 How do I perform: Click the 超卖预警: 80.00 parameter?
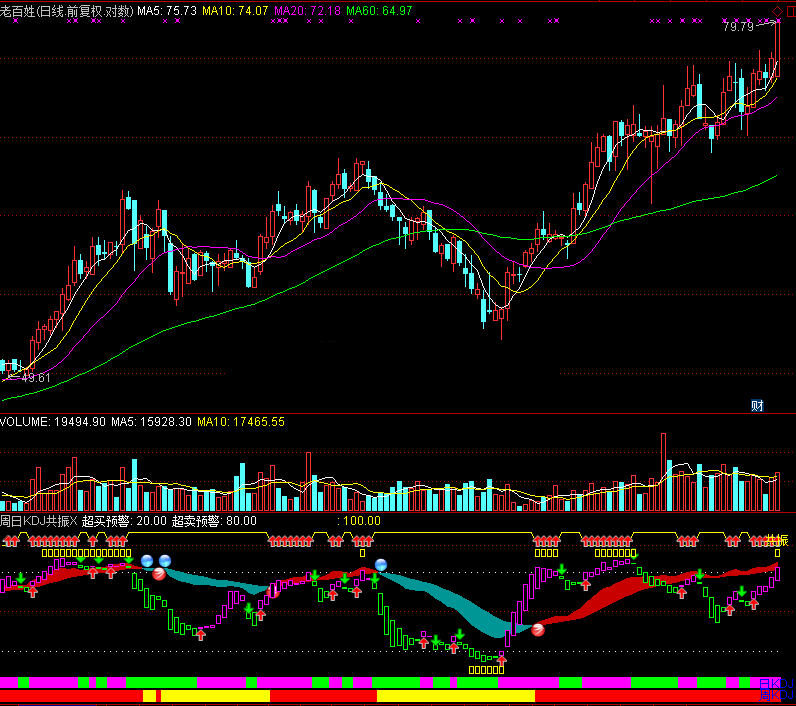pos(214,521)
